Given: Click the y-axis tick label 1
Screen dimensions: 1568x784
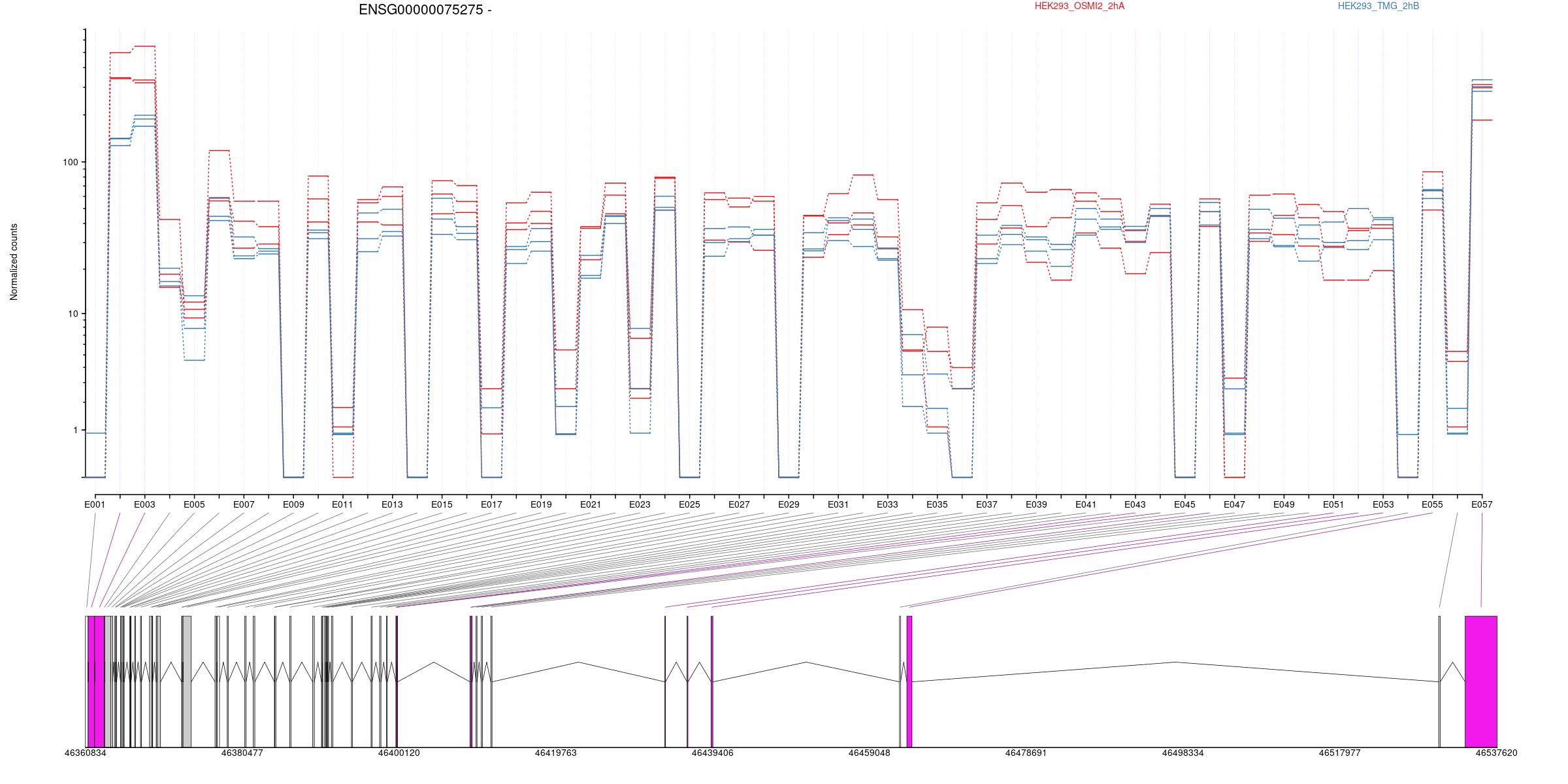Looking at the screenshot, I should 75,430.
